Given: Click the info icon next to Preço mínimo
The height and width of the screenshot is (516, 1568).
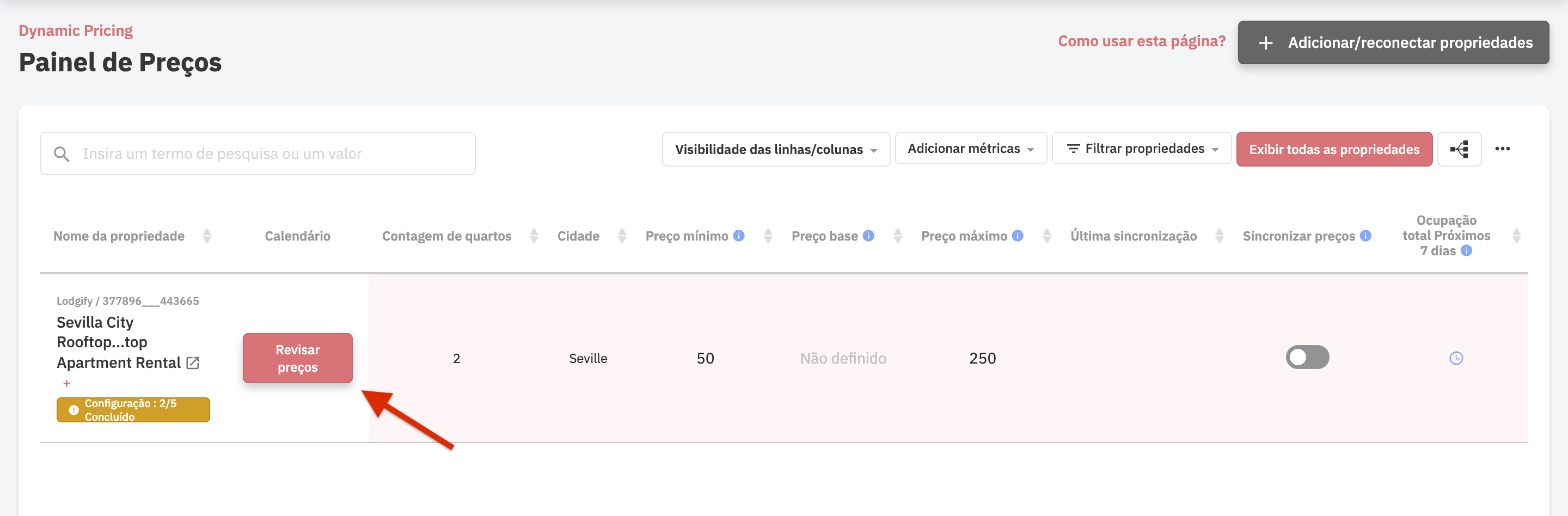Looking at the screenshot, I should [x=738, y=236].
